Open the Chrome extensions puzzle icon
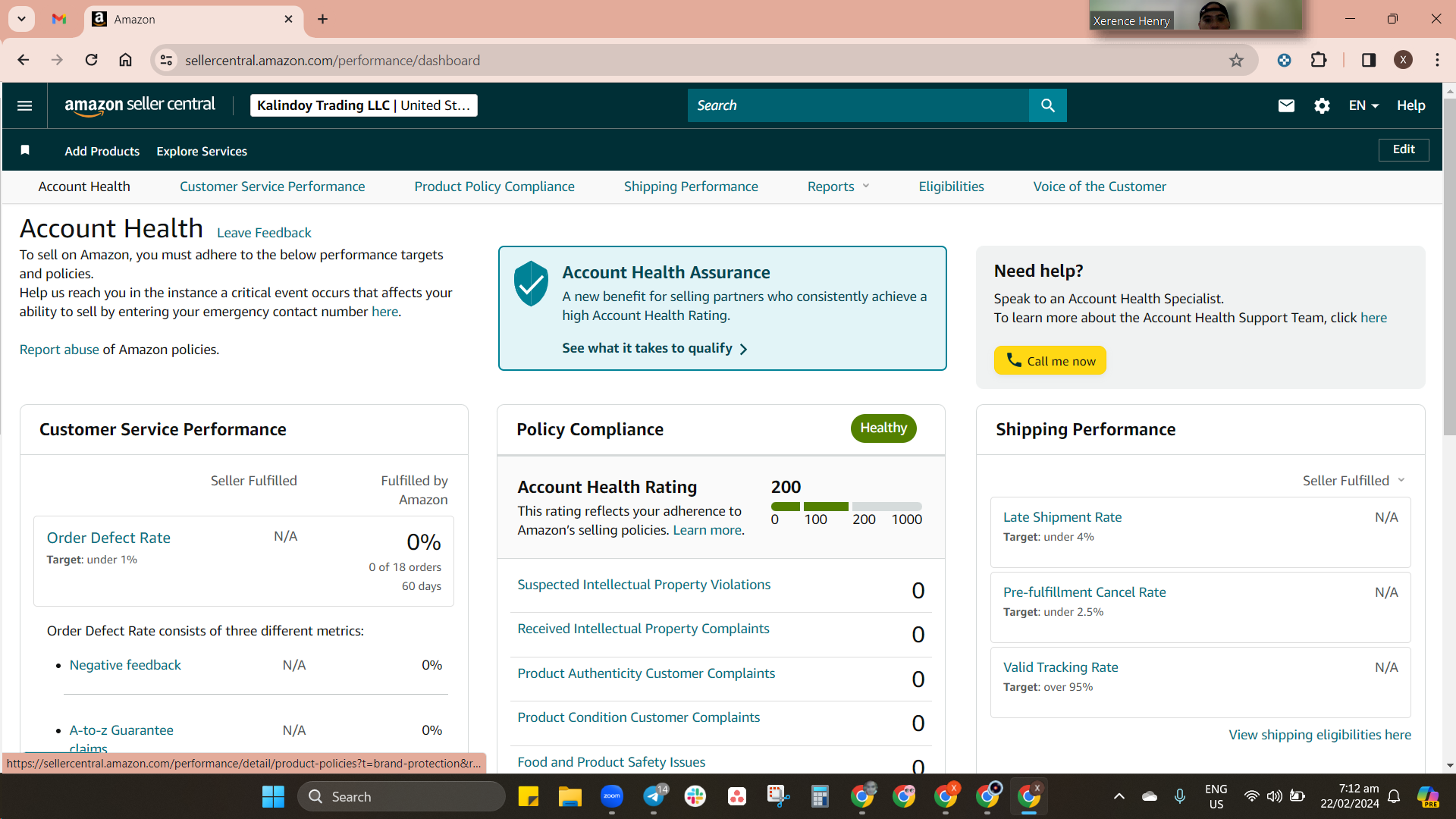The width and height of the screenshot is (1456, 819). [x=1319, y=61]
